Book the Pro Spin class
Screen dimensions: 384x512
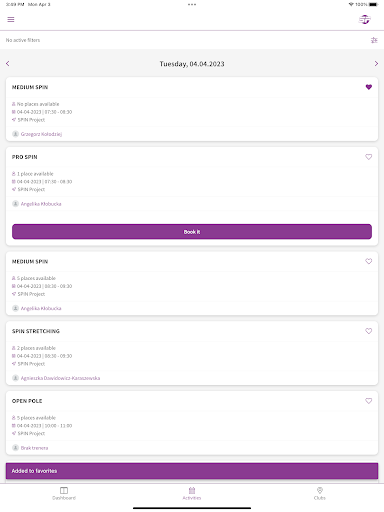click(x=192, y=232)
